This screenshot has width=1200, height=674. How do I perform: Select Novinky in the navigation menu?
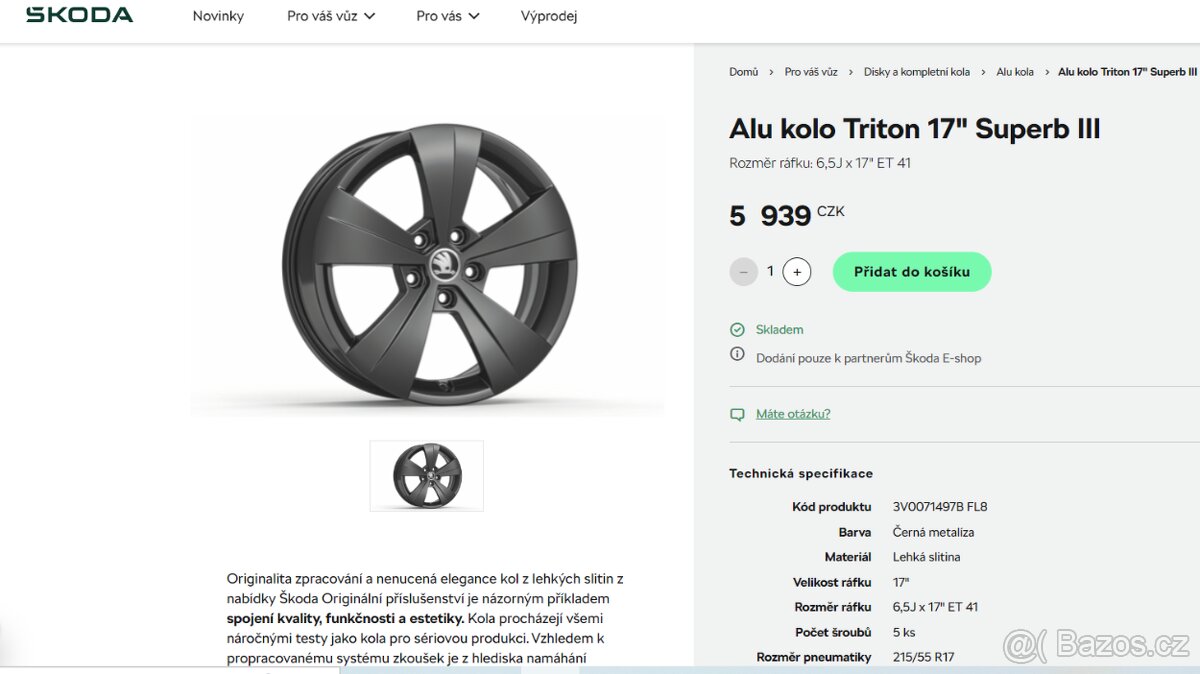click(218, 15)
